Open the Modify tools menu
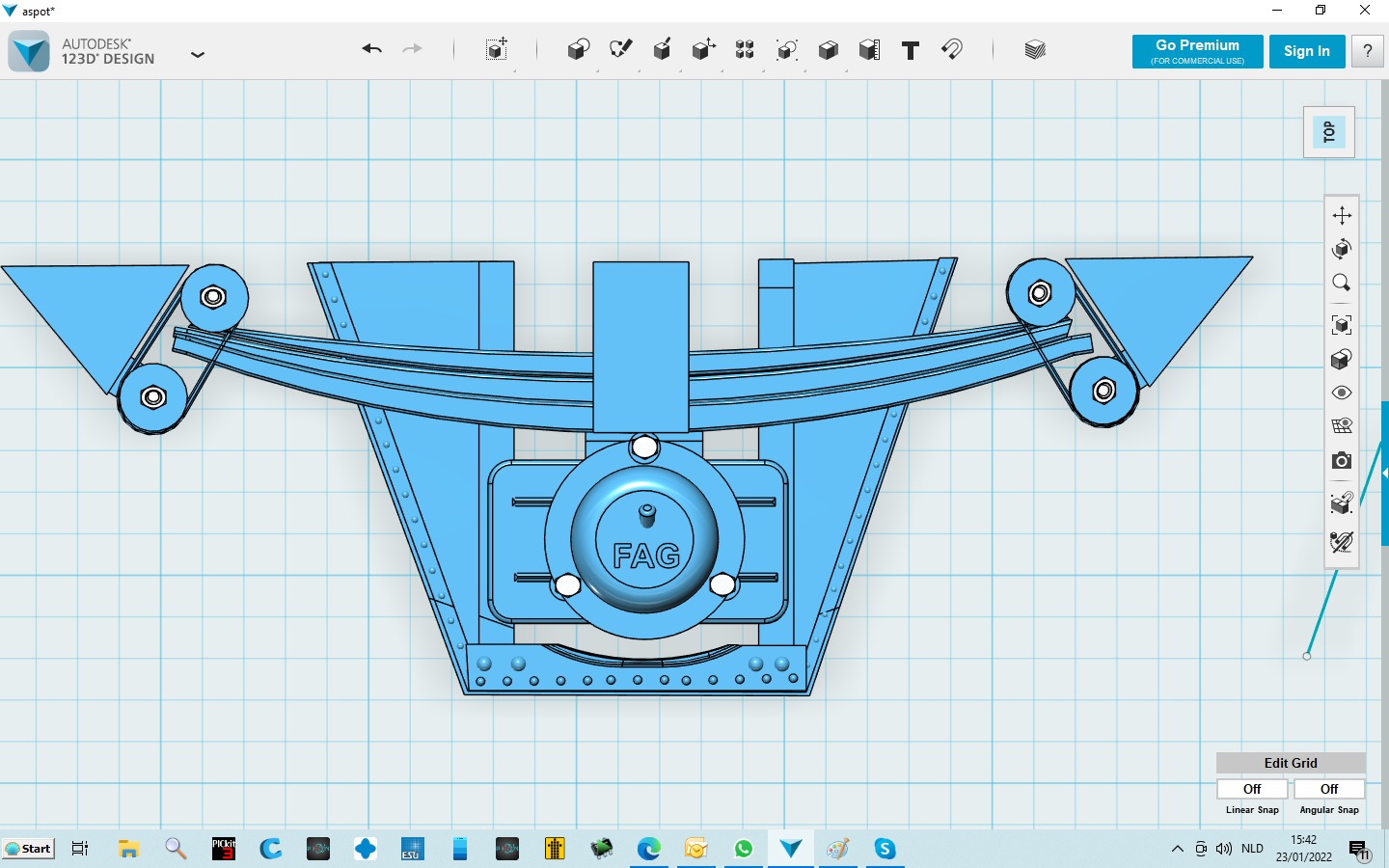1389x868 pixels. pos(703,49)
